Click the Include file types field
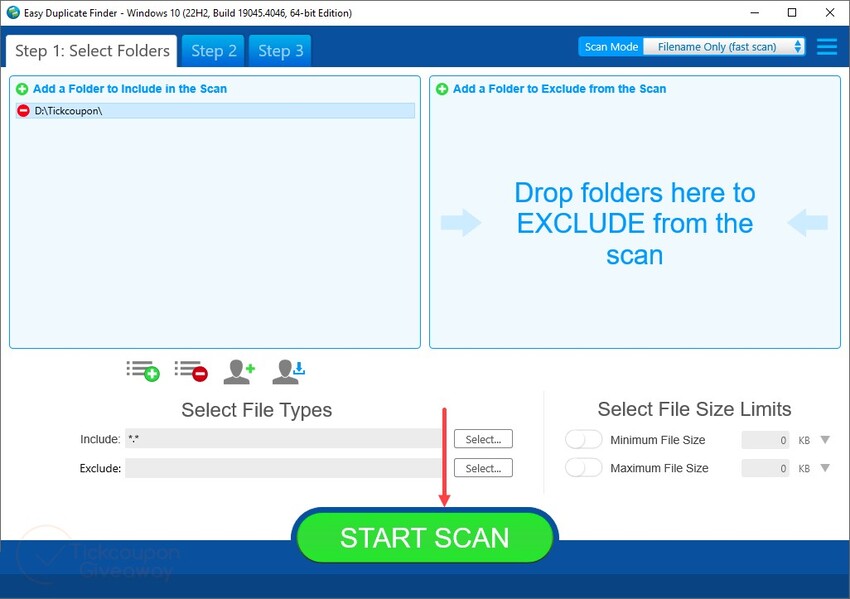This screenshot has height=599, width=850. 280,438
